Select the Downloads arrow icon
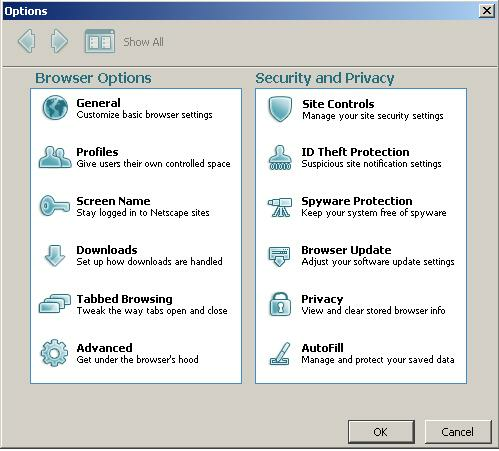499x451 pixels. tap(55, 255)
